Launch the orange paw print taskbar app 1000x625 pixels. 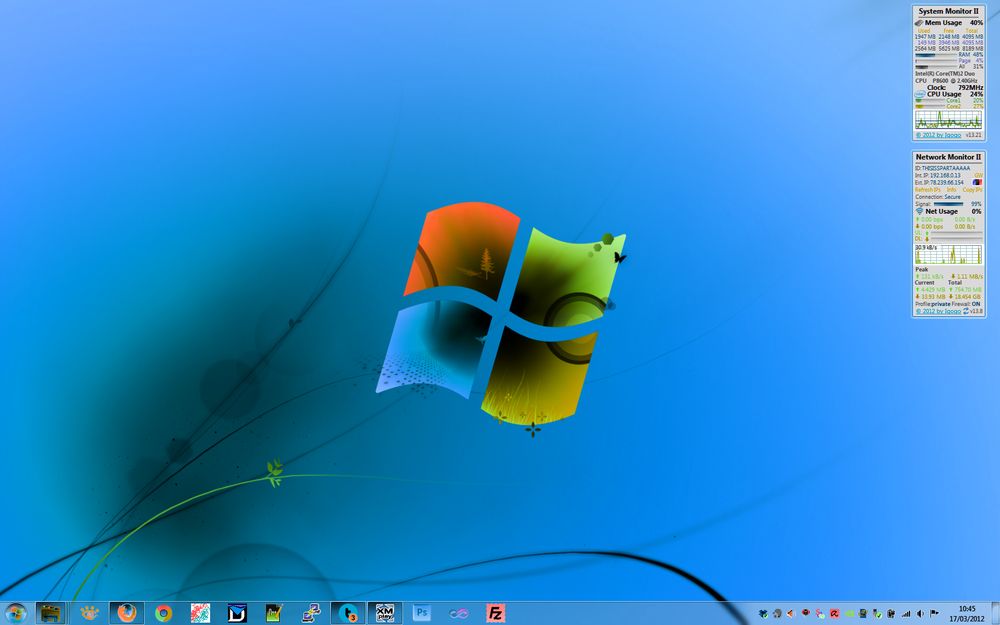click(x=89, y=613)
